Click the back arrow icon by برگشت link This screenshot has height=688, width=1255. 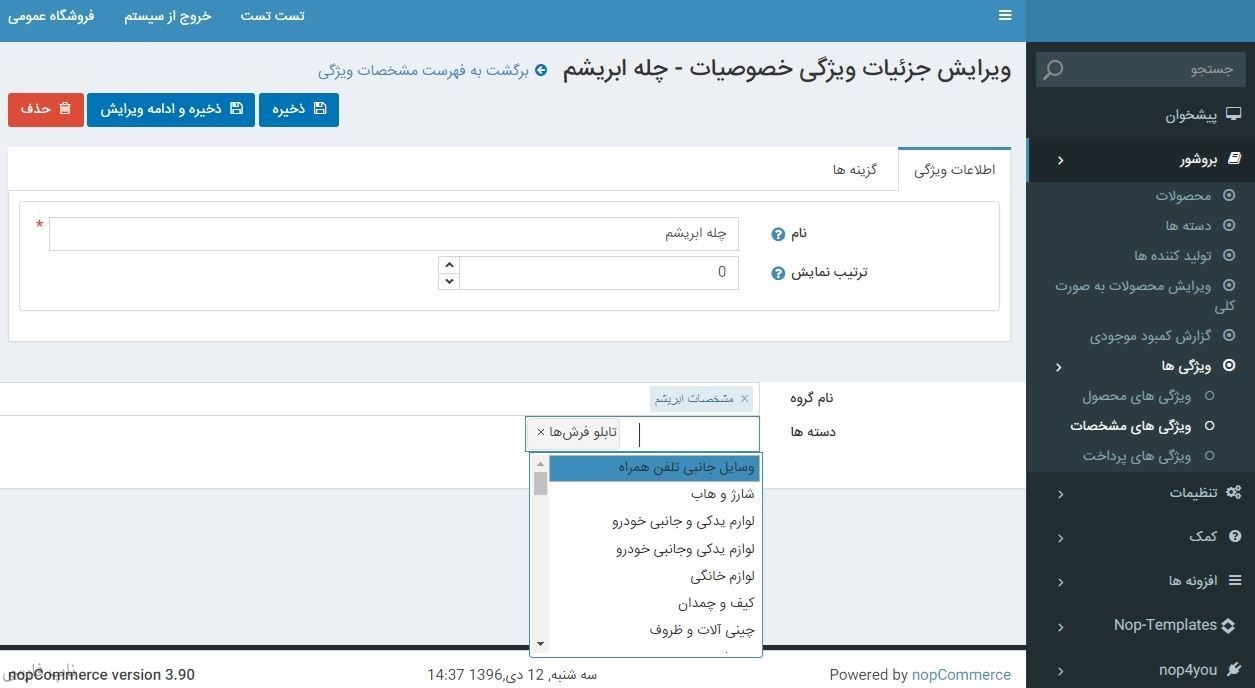tap(541, 71)
